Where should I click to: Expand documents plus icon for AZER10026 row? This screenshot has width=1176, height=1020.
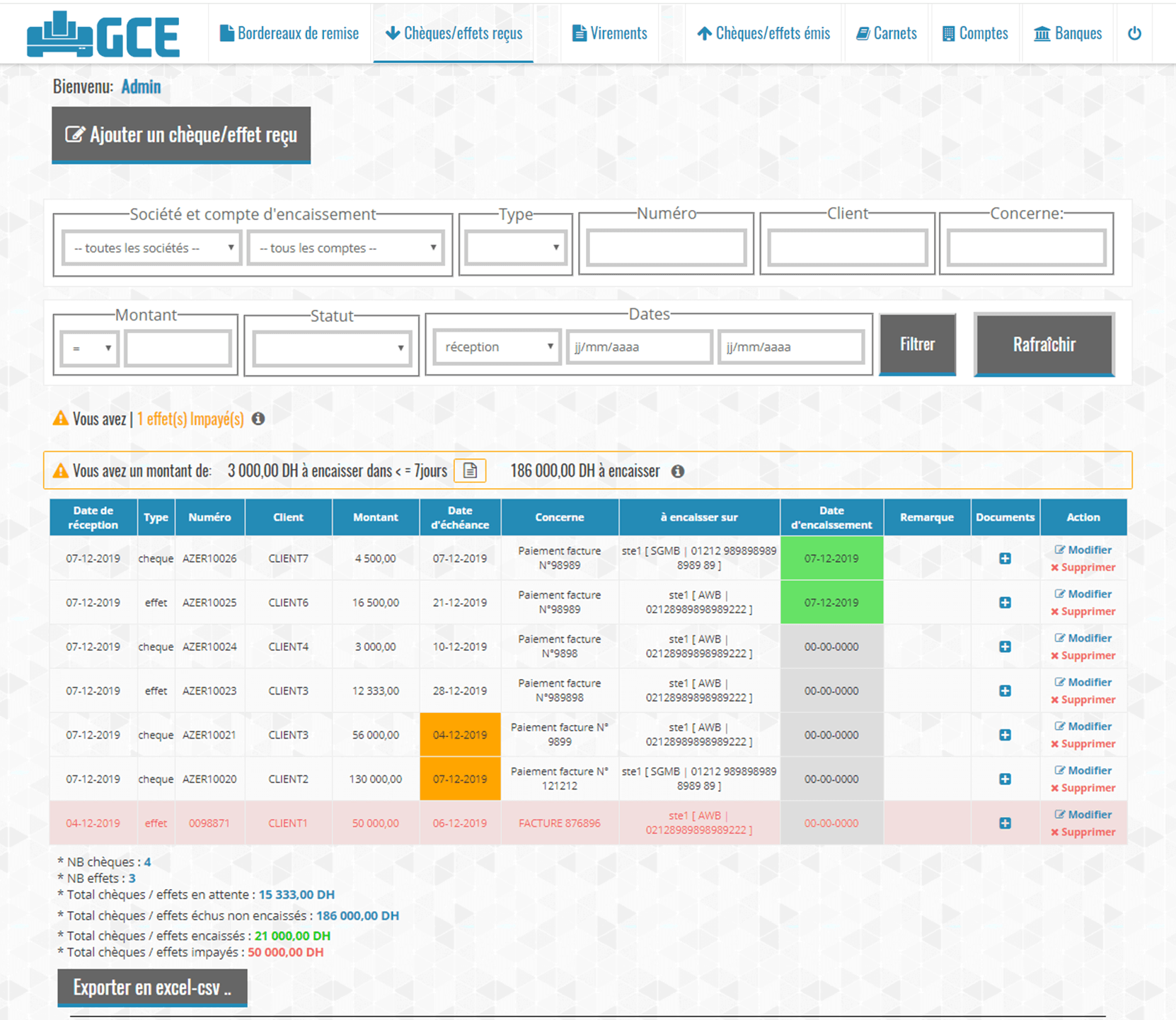pos(1005,559)
